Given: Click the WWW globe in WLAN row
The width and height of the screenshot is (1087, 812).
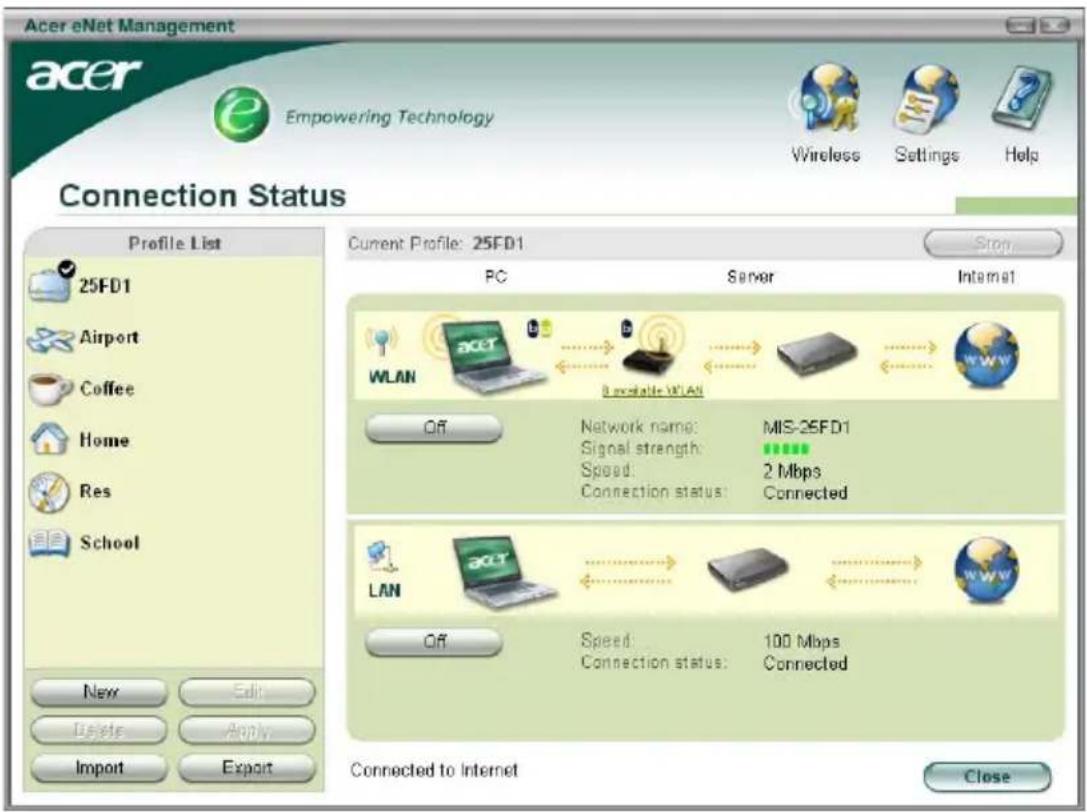Looking at the screenshot, I should tap(986, 355).
